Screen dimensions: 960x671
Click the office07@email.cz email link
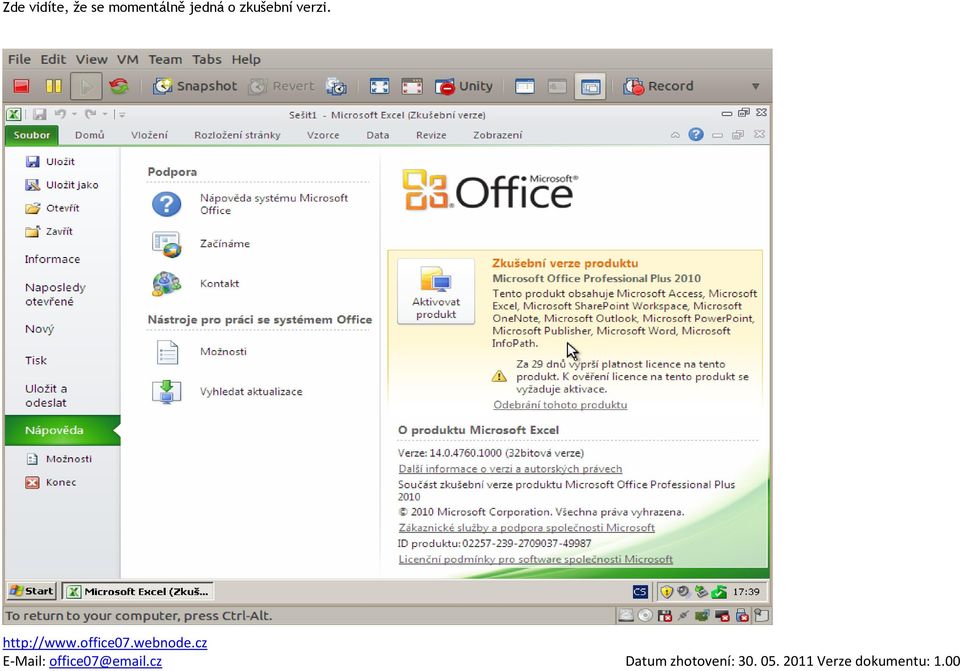pyautogui.click(x=105, y=661)
